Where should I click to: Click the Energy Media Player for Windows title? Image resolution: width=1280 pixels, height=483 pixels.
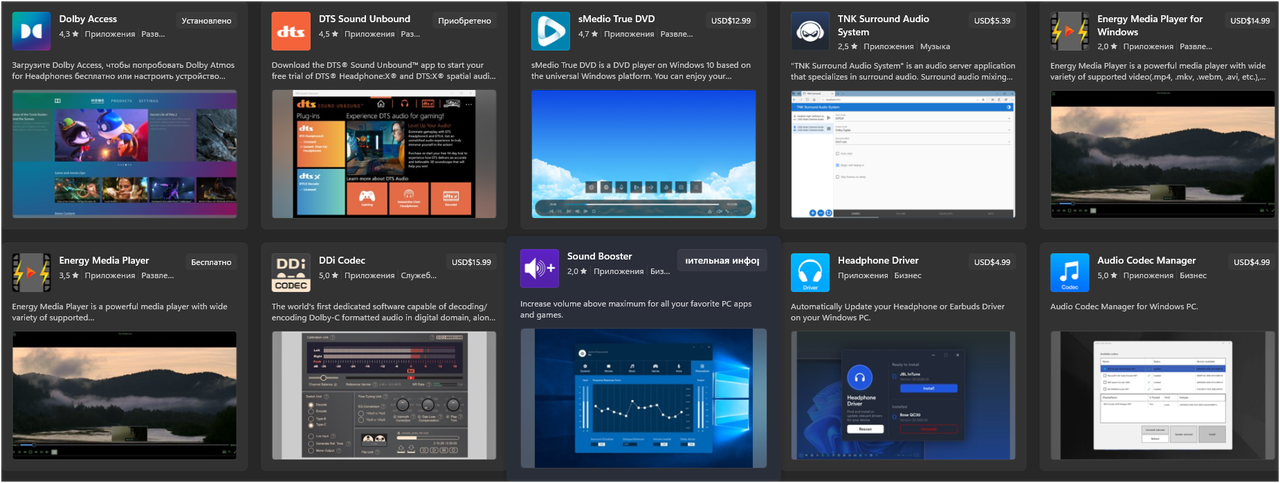click(1150, 25)
